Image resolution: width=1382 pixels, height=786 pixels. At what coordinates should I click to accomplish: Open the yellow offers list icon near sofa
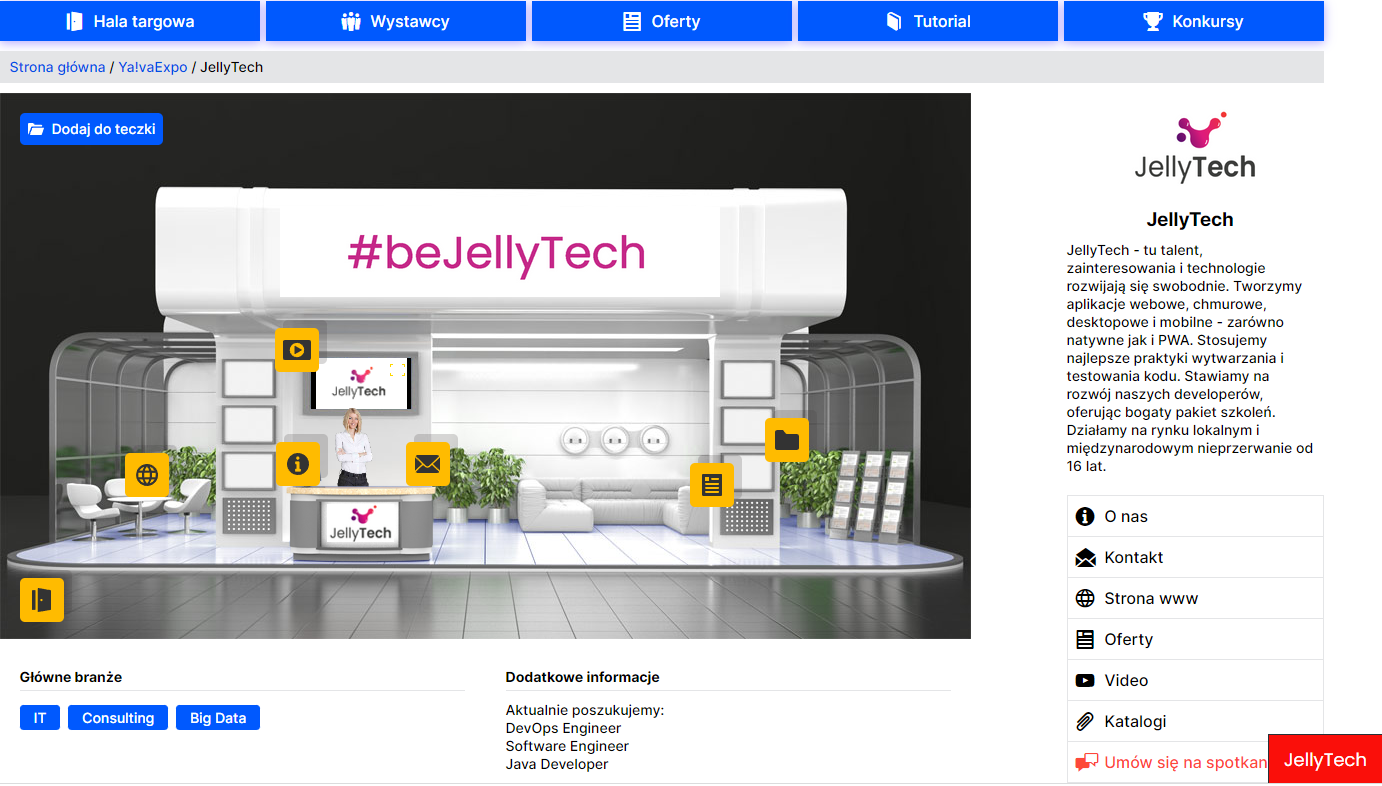point(711,485)
